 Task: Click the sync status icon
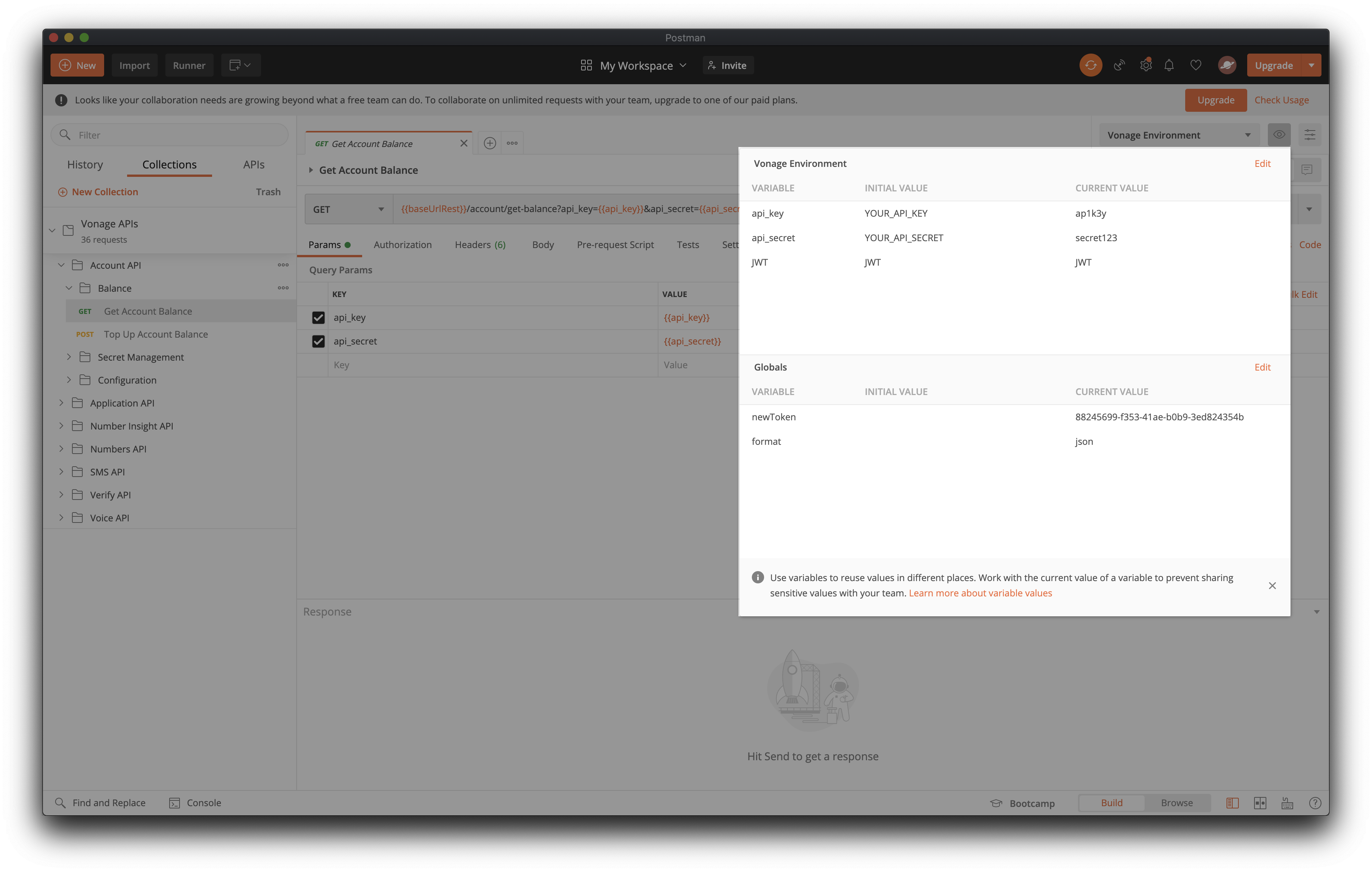(x=1090, y=65)
